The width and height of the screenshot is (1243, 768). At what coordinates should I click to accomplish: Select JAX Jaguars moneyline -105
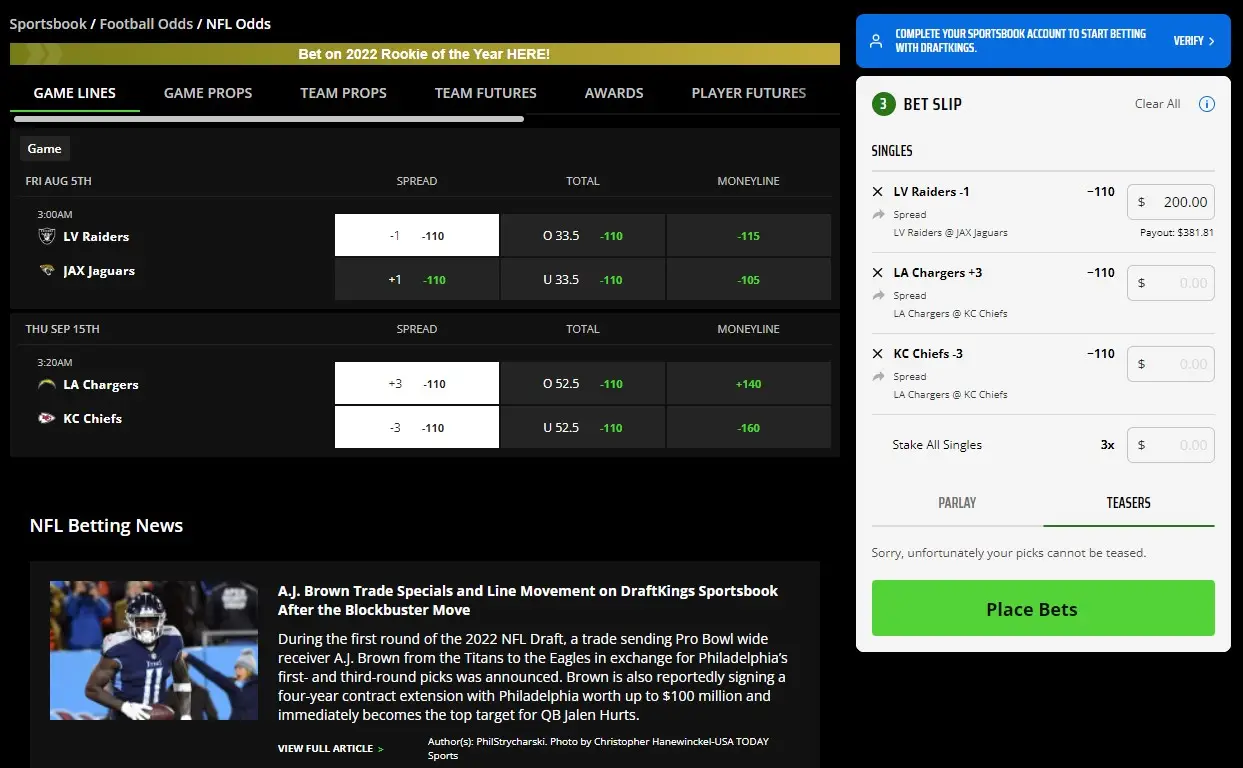tap(749, 280)
